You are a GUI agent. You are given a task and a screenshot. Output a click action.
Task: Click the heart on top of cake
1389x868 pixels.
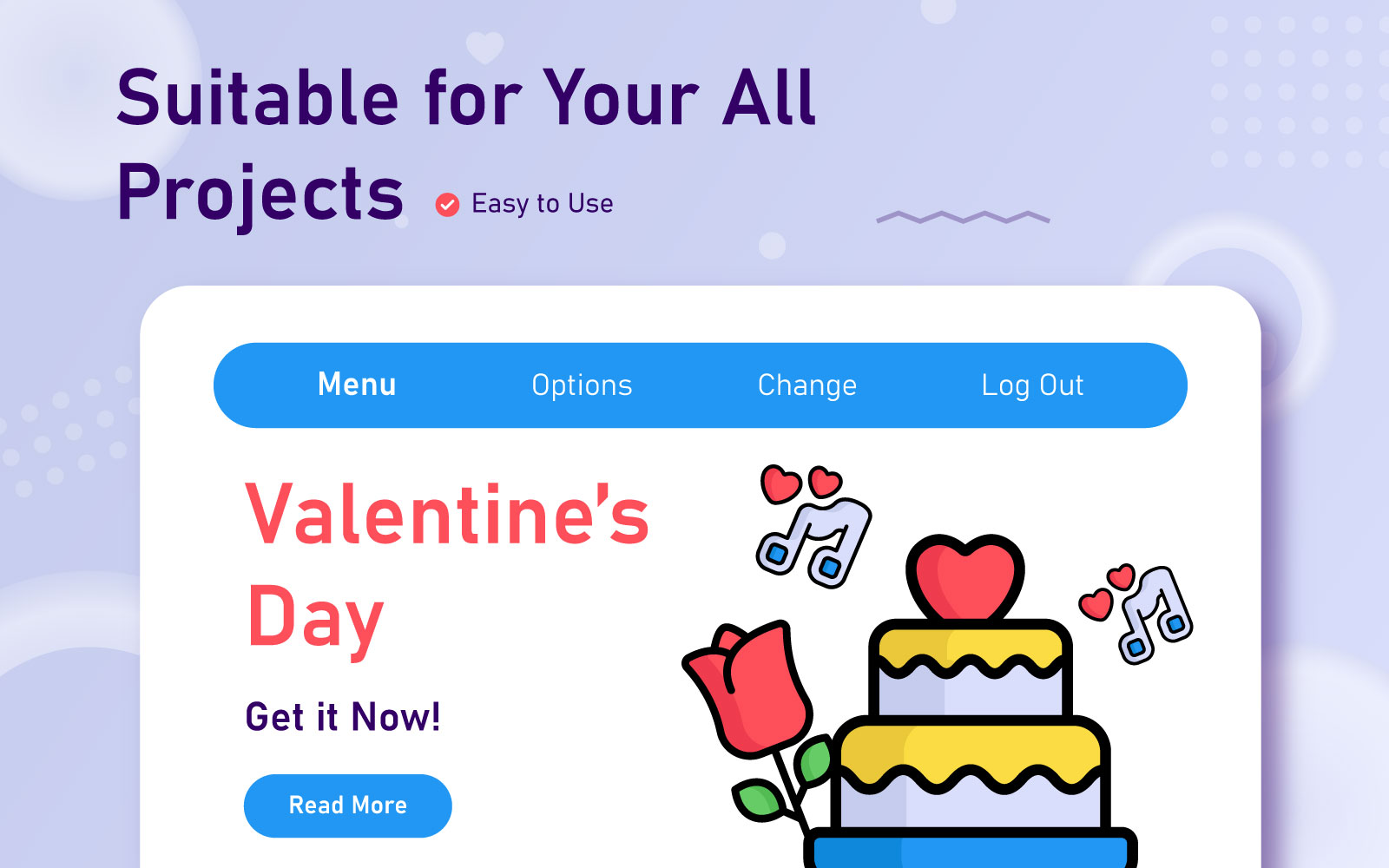(x=965, y=577)
